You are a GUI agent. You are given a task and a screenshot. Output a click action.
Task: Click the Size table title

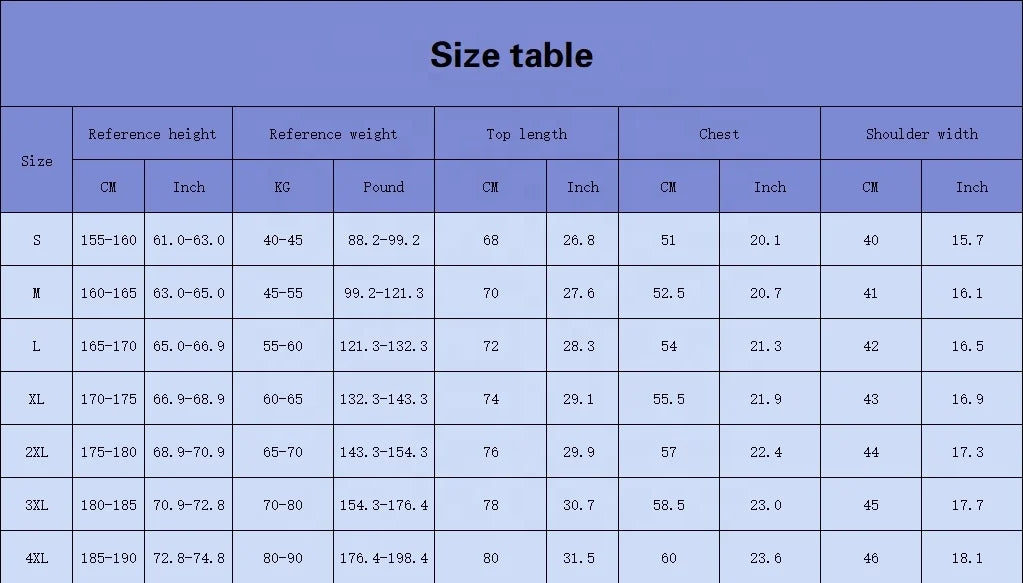(x=511, y=55)
